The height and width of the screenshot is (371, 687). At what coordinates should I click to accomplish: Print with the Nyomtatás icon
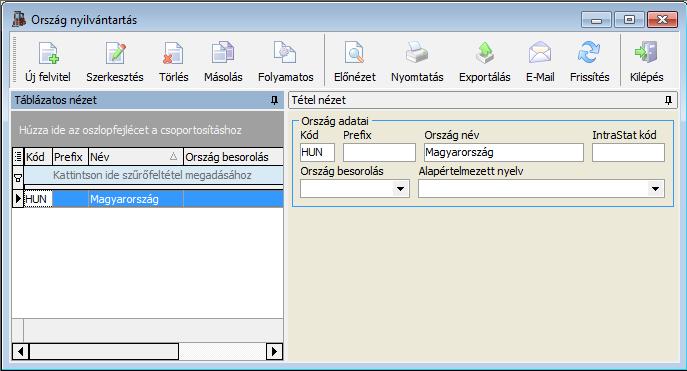tap(417, 62)
